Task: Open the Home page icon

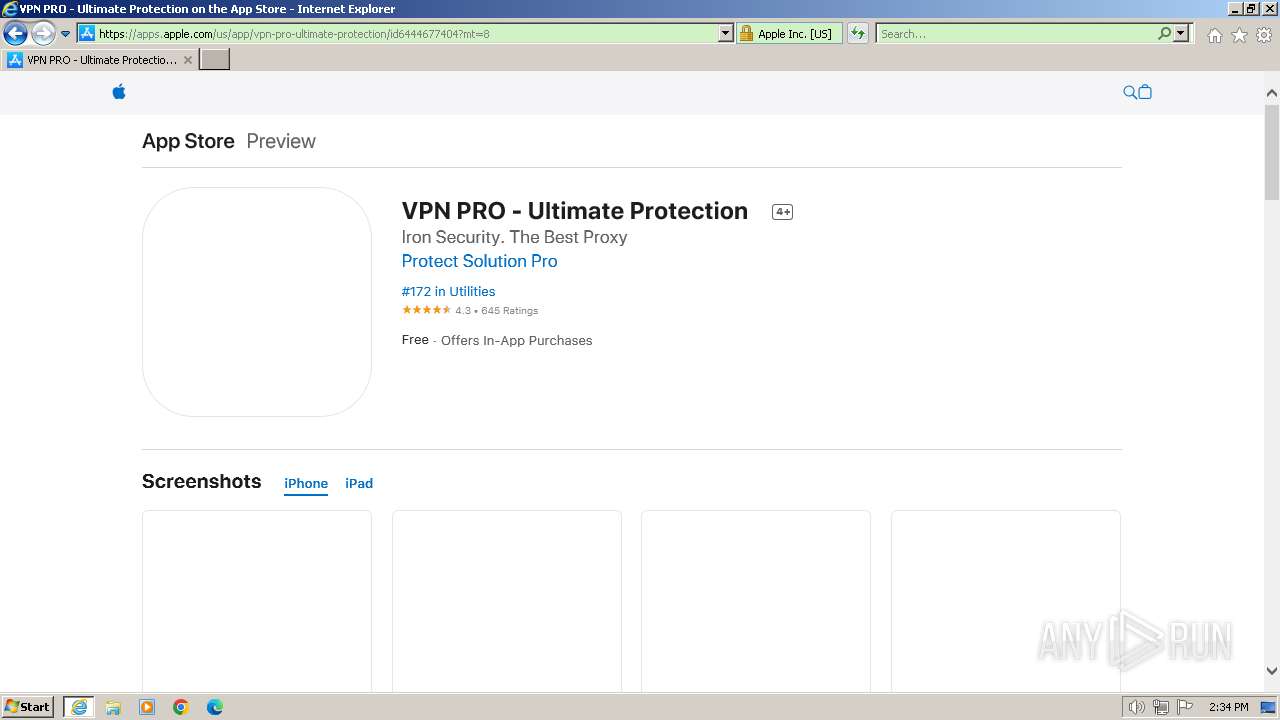Action: point(1214,35)
